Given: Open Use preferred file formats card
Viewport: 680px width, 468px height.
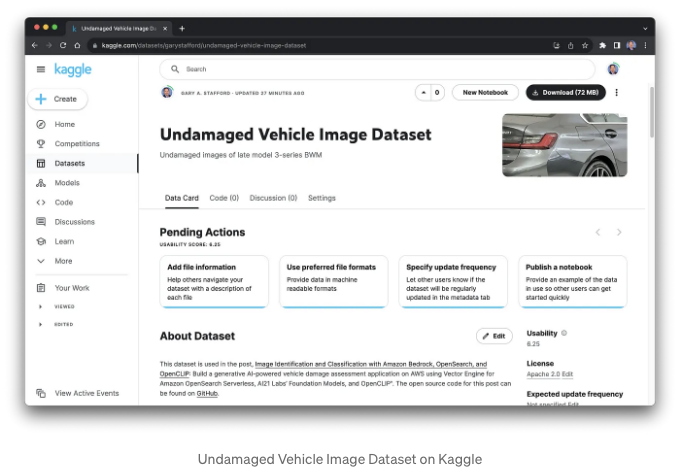Looking at the screenshot, I should pos(333,282).
